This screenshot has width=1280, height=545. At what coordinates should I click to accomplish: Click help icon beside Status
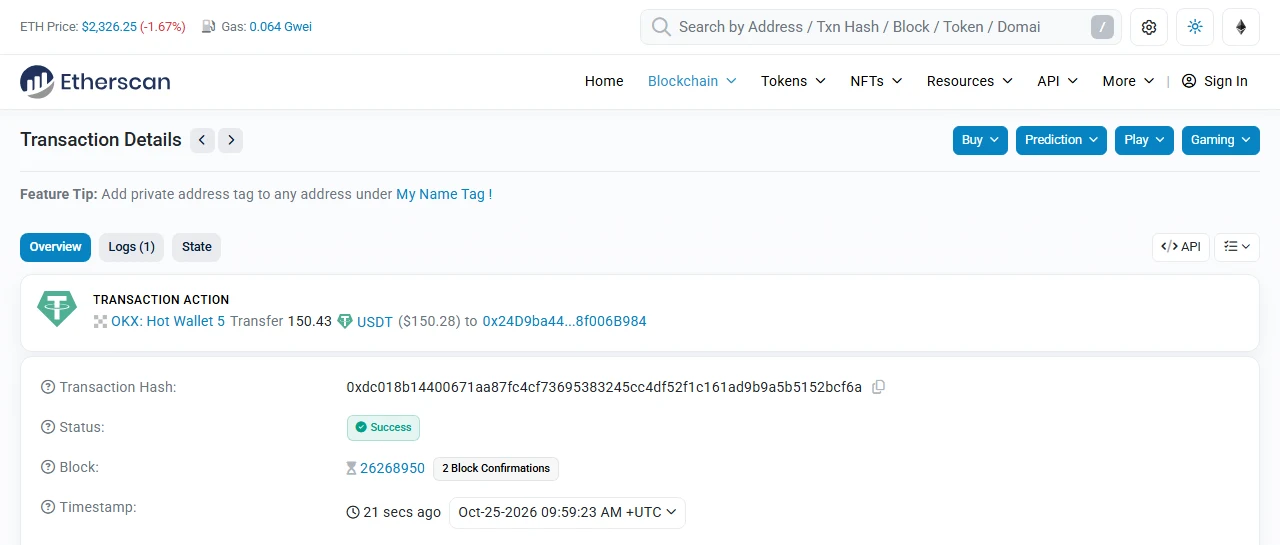point(48,427)
